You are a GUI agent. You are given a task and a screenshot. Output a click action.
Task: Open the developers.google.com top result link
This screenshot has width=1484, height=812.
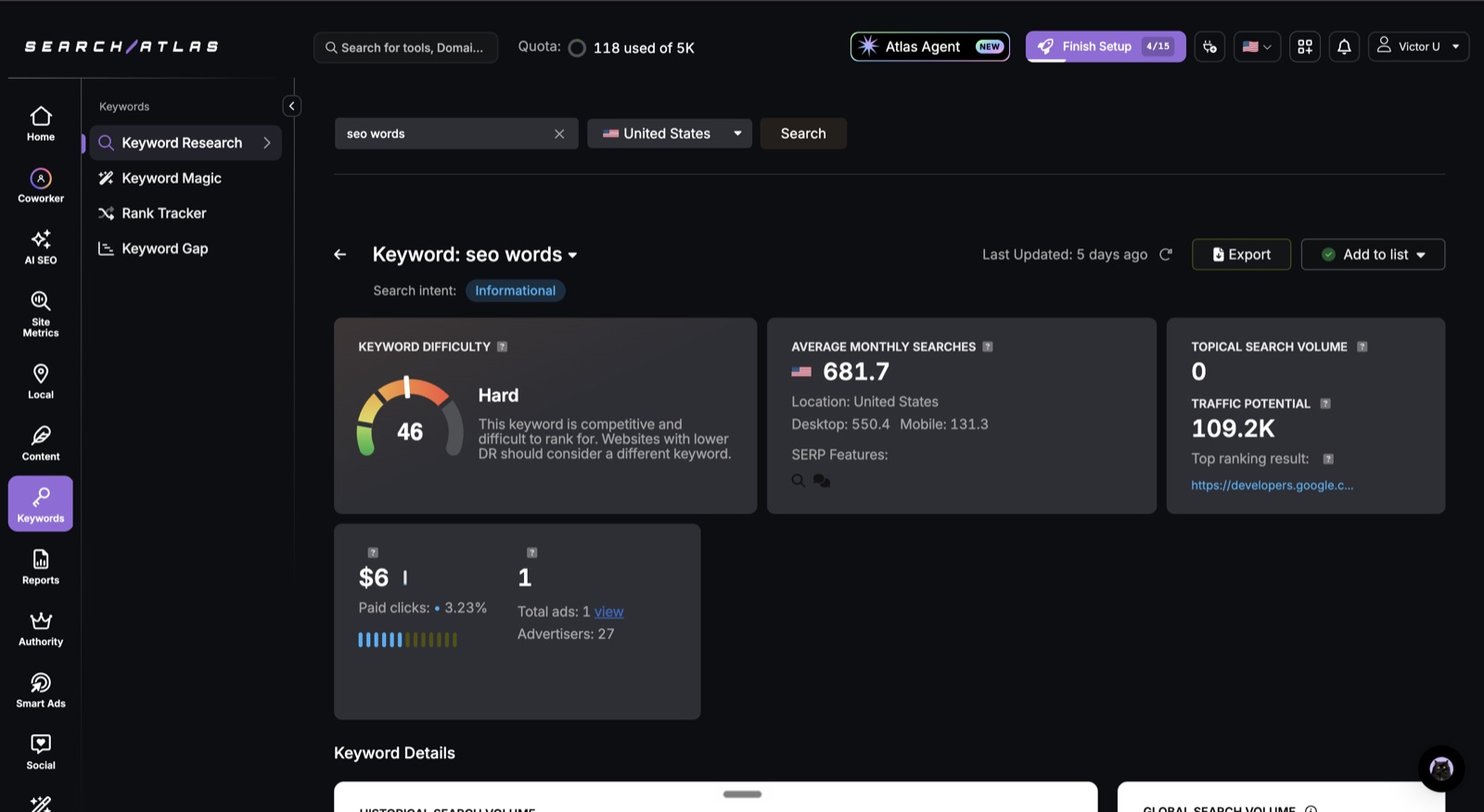tap(1272, 485)
